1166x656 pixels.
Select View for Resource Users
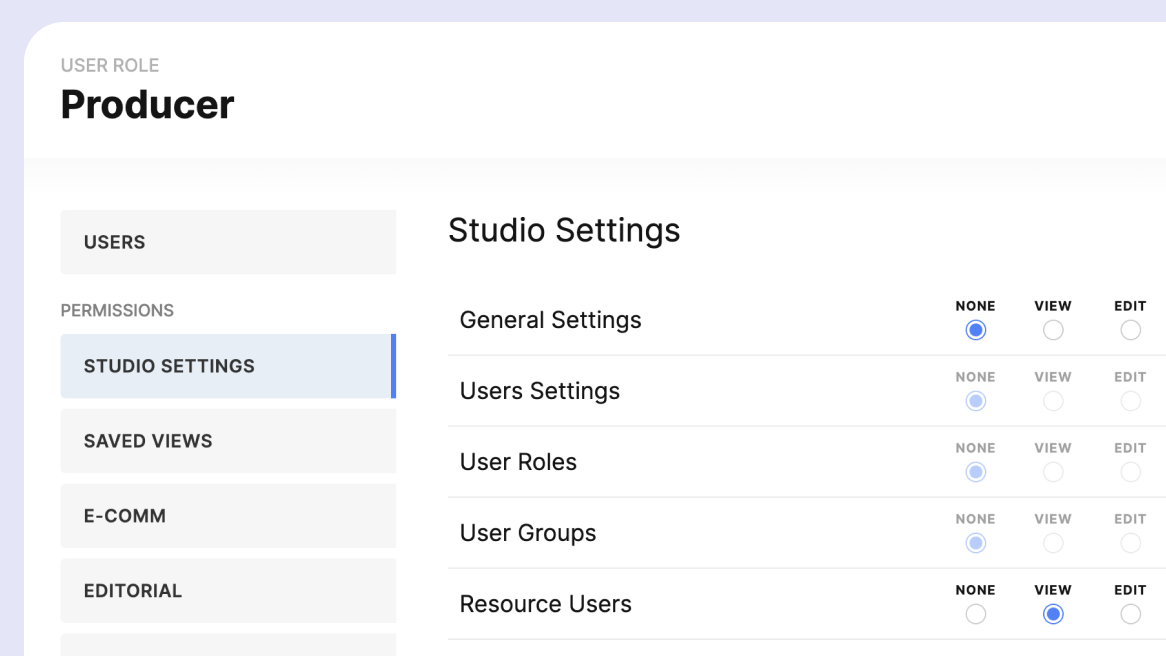[x=1053, y=614]
